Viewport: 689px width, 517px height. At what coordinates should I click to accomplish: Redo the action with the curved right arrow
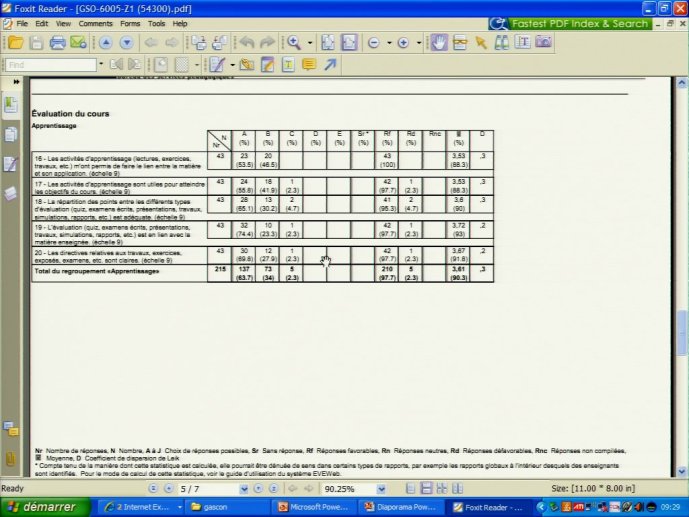pyautogui.click(x=267, y=43)
